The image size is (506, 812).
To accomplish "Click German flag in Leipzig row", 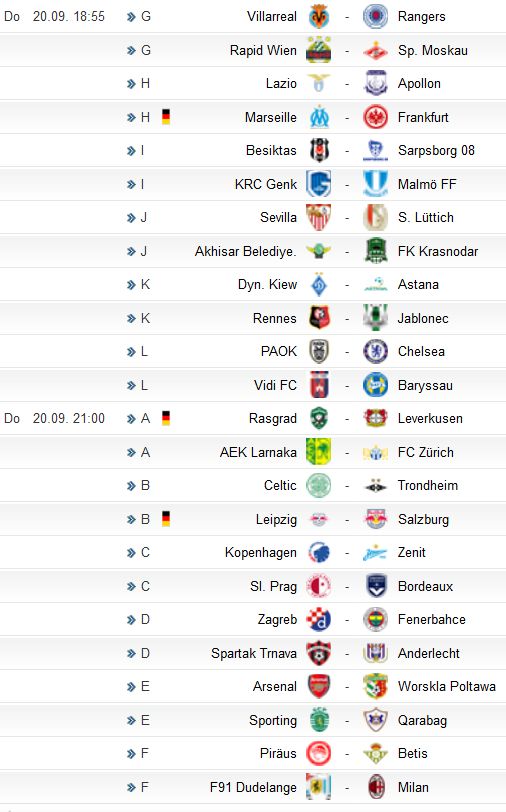I will pos(166,519).
